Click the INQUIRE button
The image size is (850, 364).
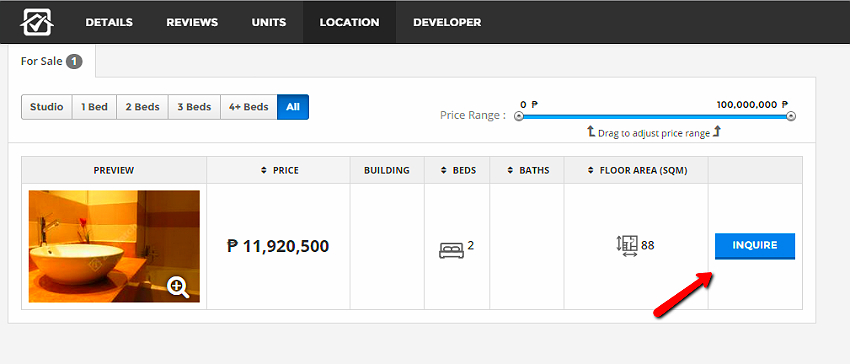[755, 246]
